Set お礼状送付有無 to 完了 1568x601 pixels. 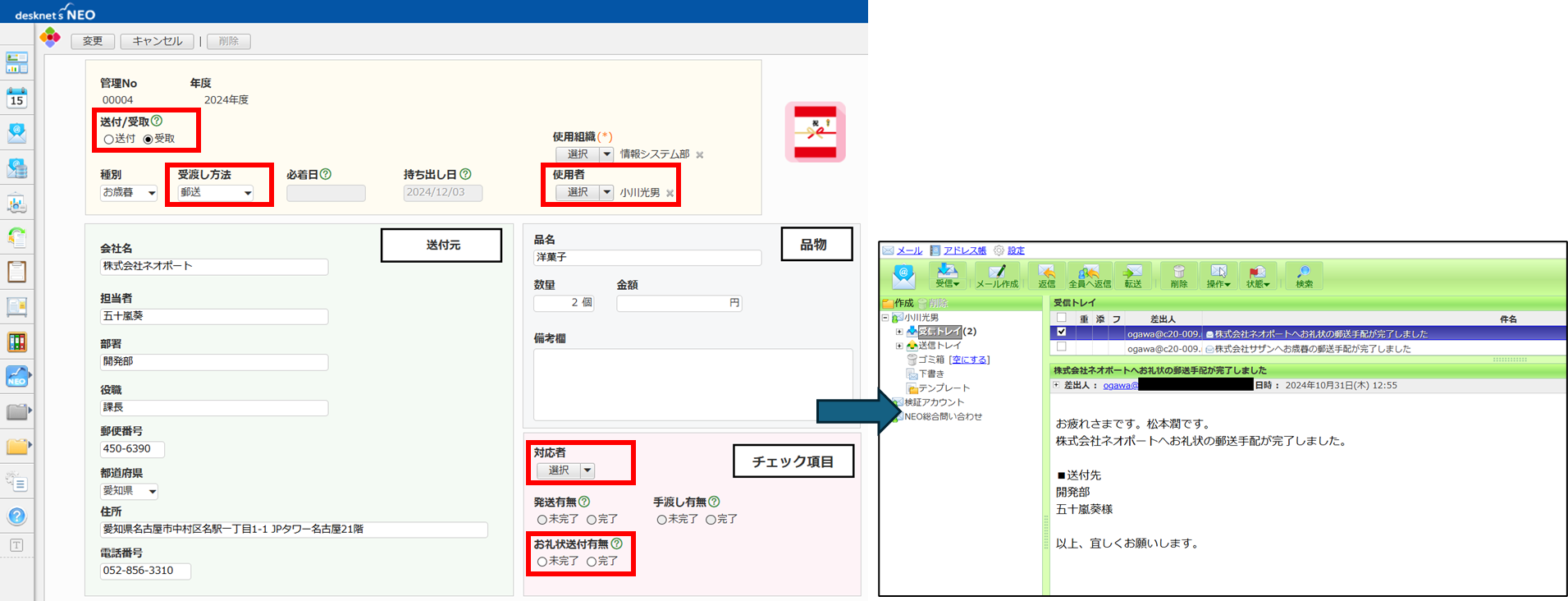(591, 562)
